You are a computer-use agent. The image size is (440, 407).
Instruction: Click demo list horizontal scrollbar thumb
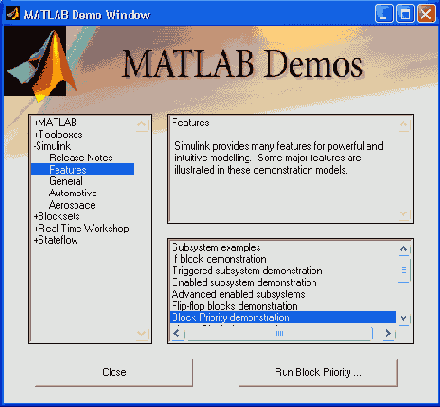(x=279, y=334)
